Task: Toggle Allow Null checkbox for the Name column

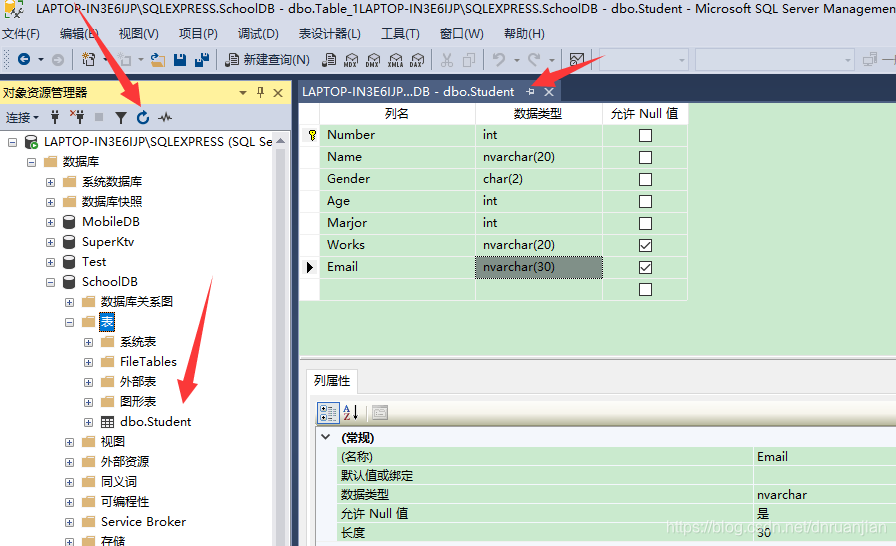Action: [645, 157]
